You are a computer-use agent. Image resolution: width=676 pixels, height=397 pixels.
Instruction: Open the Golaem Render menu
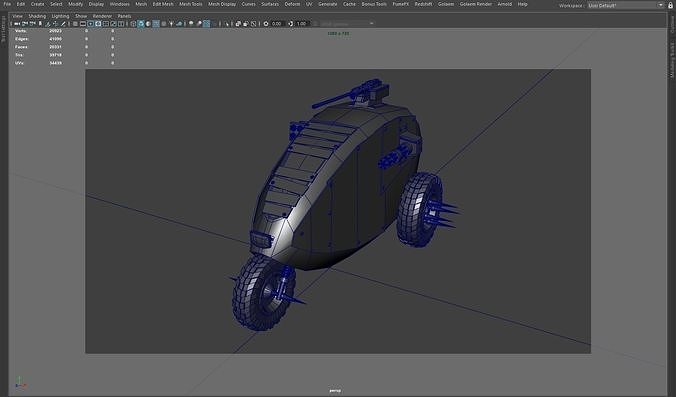tap(476, 4)
